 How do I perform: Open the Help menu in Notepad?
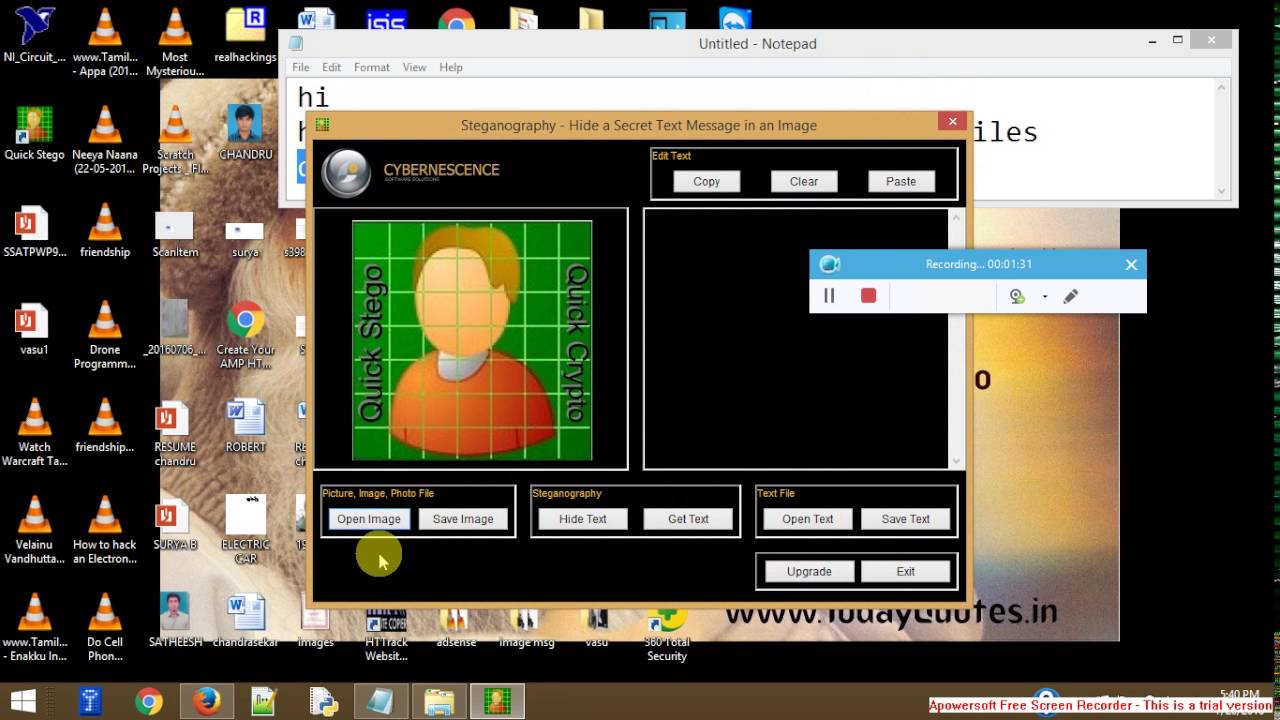451,67
